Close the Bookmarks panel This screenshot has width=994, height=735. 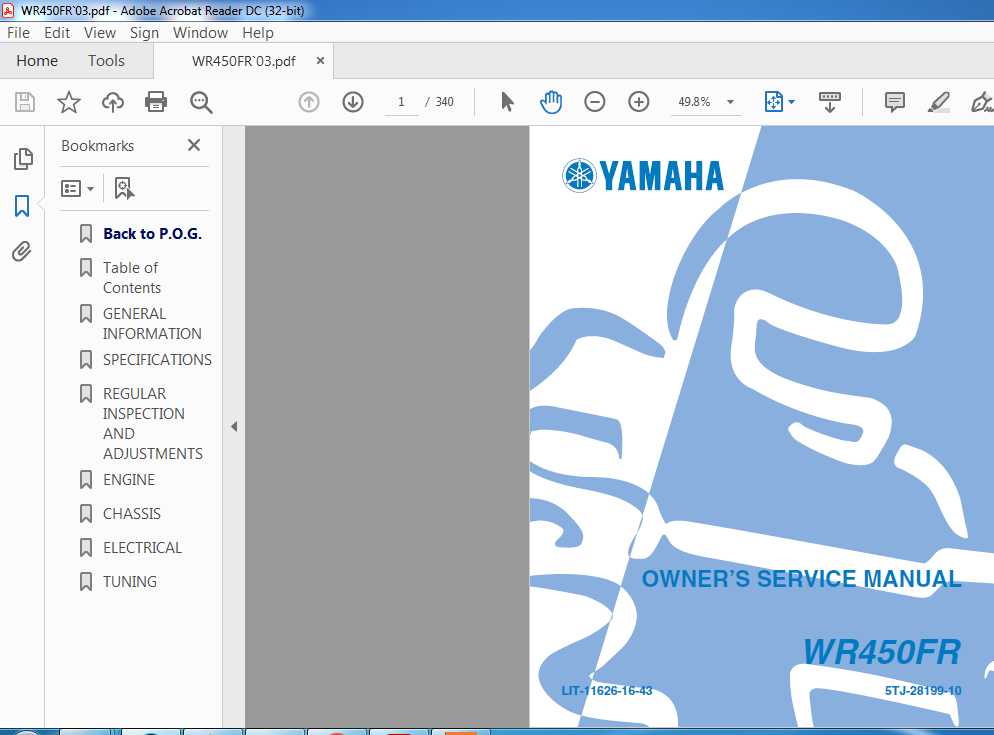pos(194,145)
